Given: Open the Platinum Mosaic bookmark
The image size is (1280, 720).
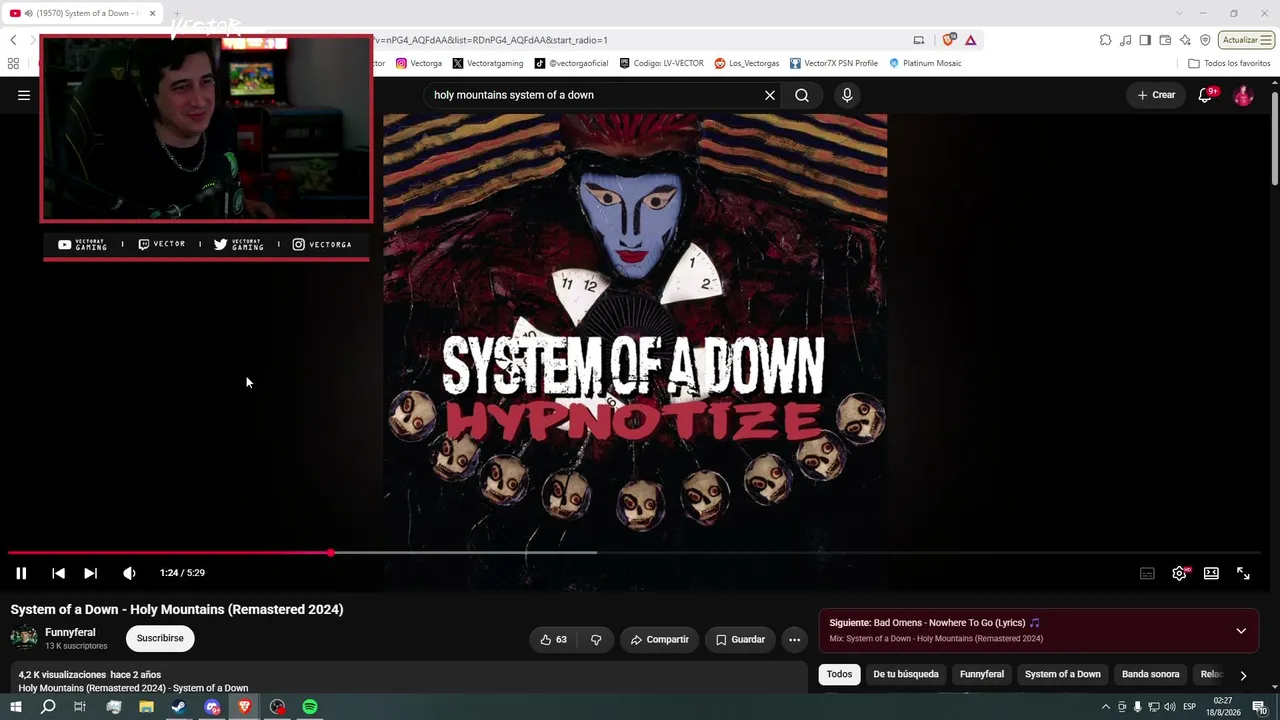Looking at the screenshot, I should pyautogui.click(x=925, y=63).
